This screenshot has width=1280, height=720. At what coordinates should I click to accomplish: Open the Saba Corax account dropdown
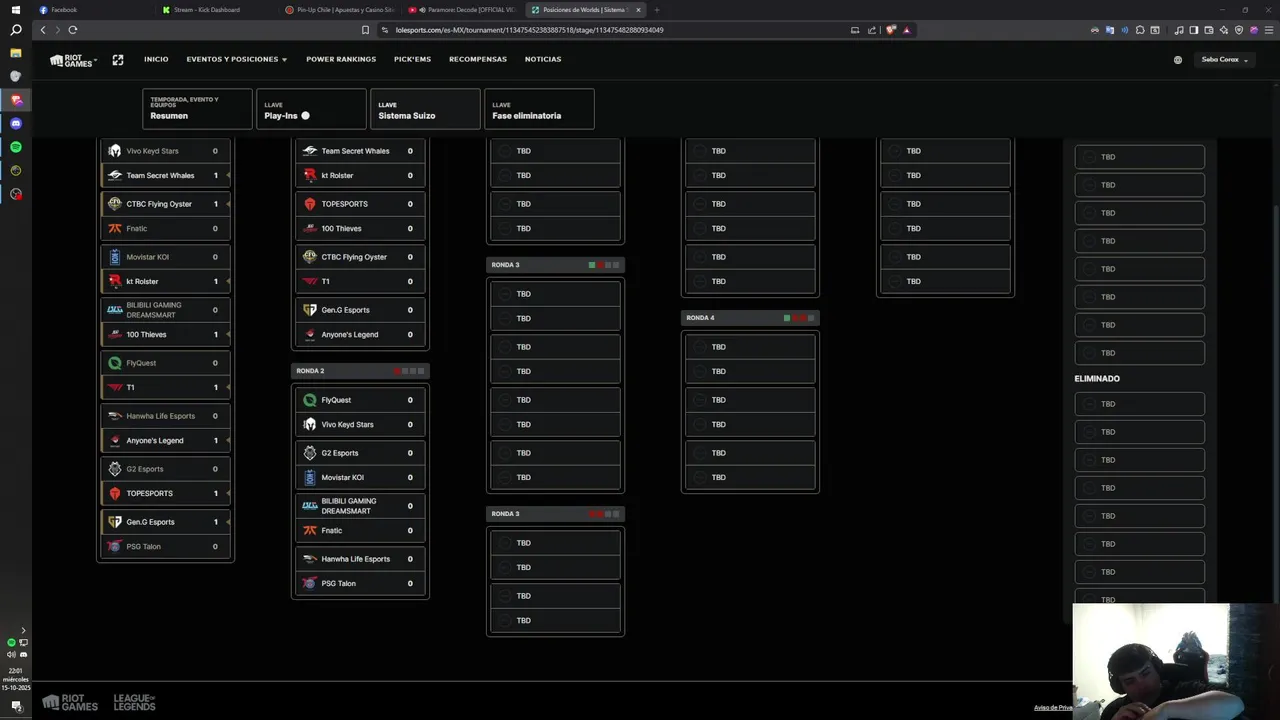tap(1224, 60)
